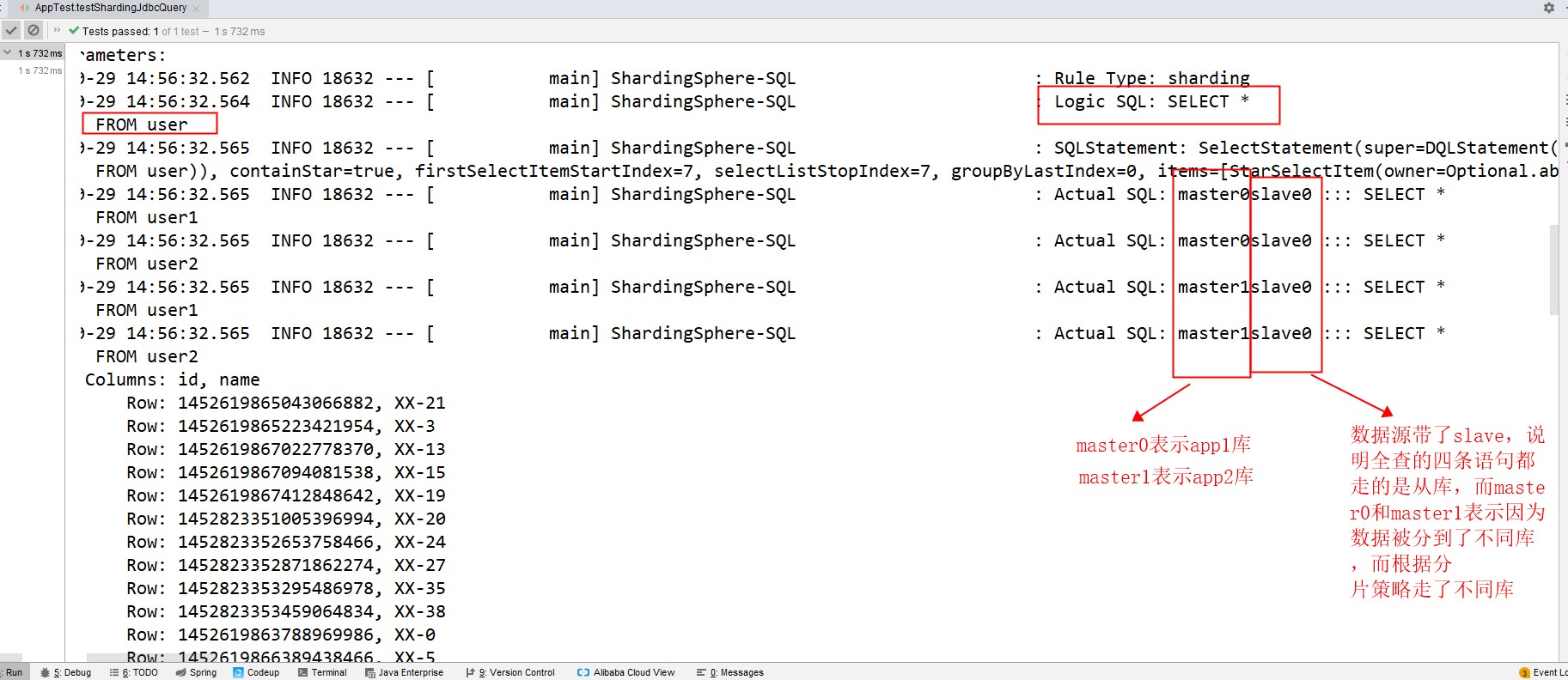Select the AppTest.testShardingJdbcQuery run tab

tap(109, 8)
